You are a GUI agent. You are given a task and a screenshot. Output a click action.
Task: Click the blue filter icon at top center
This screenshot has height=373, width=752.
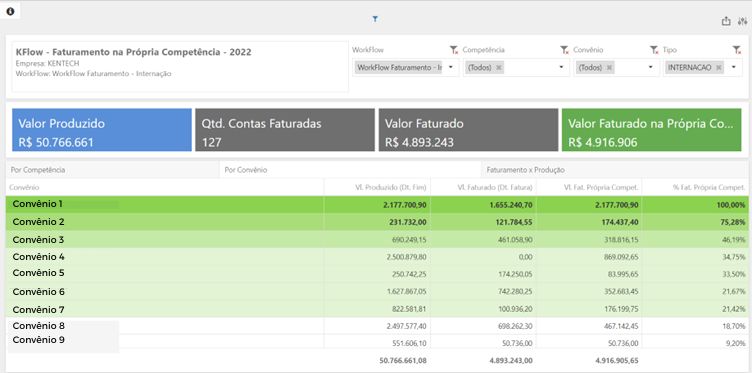coord(375,19)
